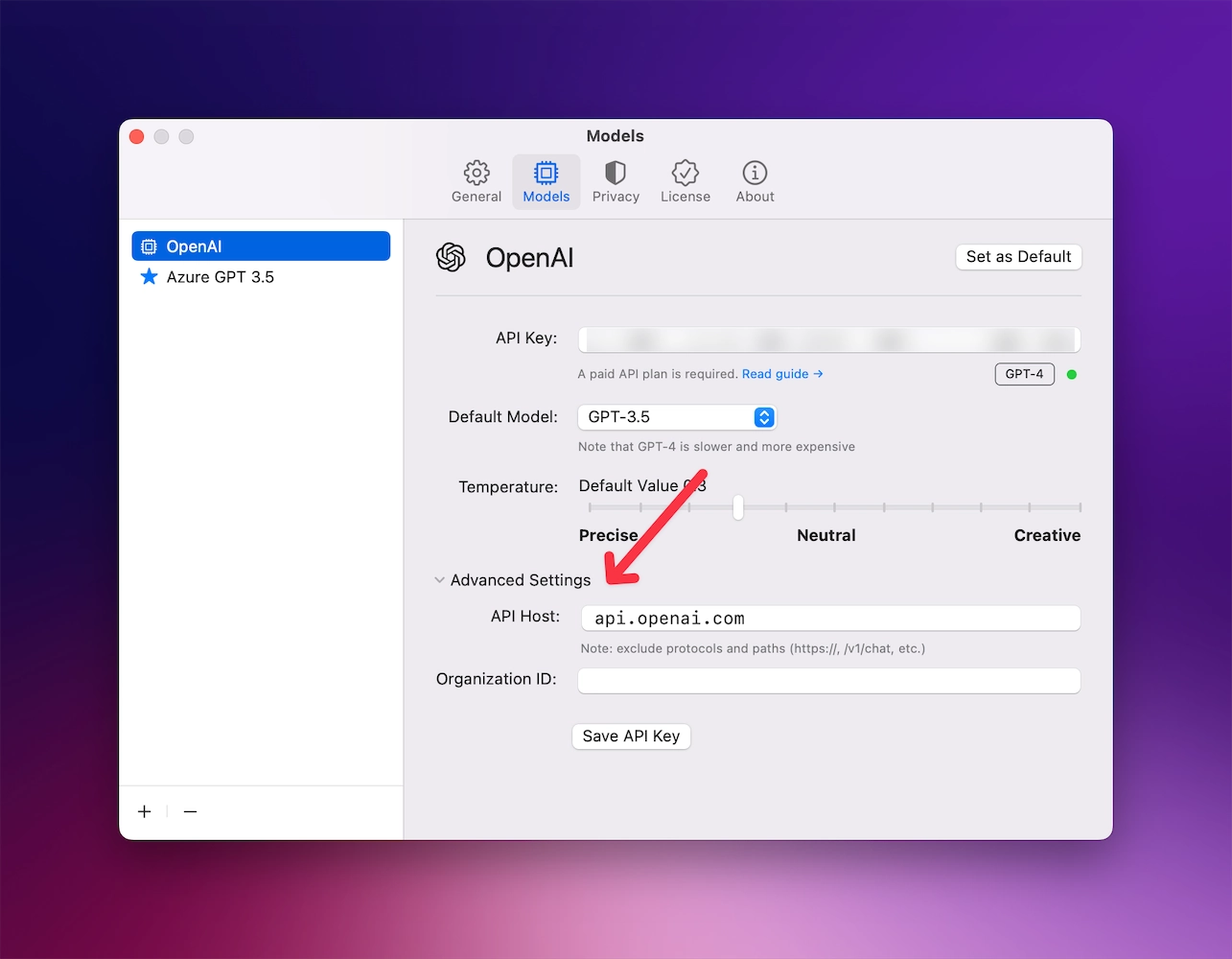The height and width of the screenshot is (959, 1232).
Task: Click the About info icon
Action: click(754, 175)
